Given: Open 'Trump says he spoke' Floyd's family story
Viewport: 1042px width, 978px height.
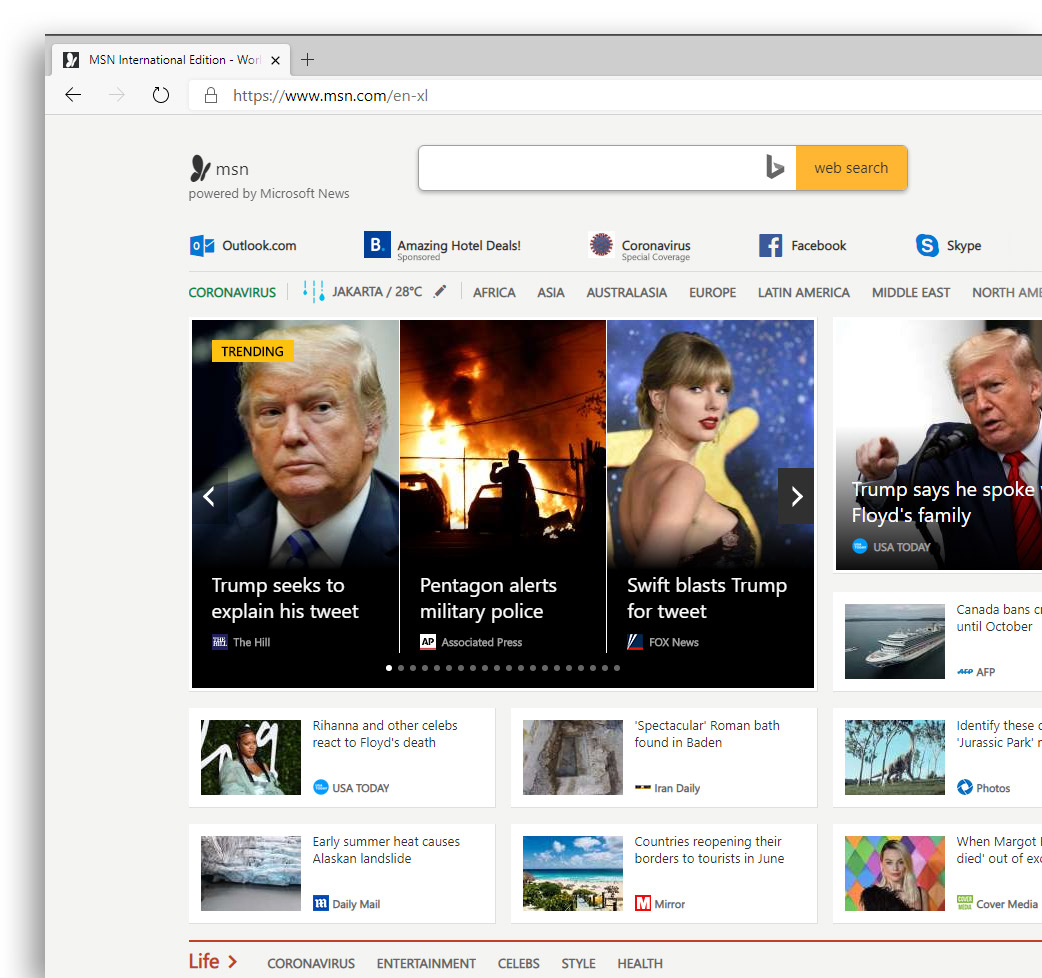Looking at the screenshot, I should click(946, 502).
